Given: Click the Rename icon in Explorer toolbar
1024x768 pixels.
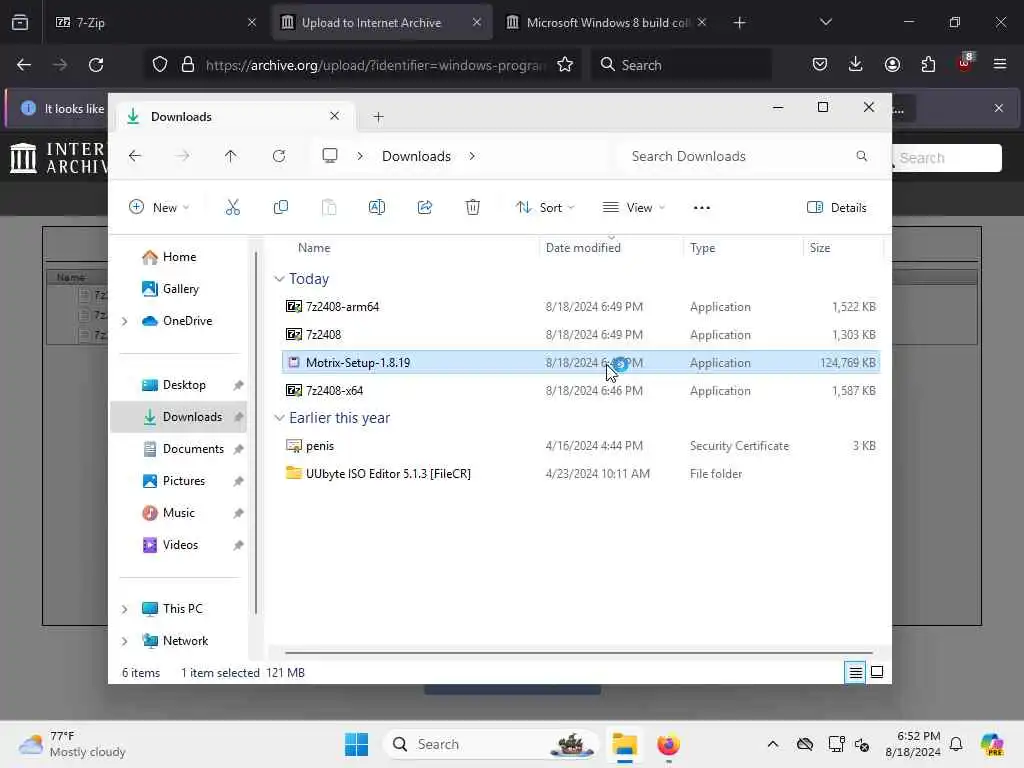Looking at the screenshot, I should coord(377,208).
